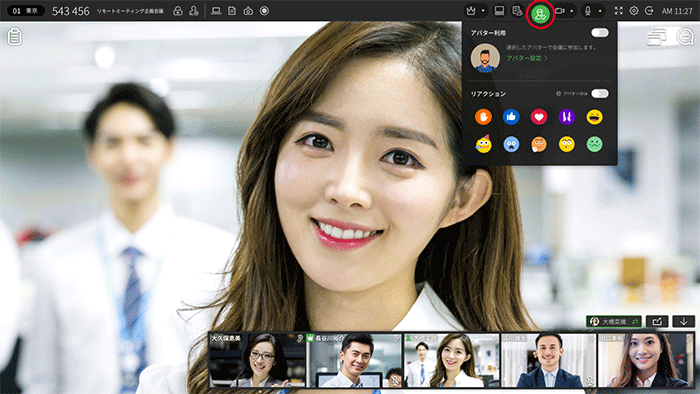Send thumbs up reaction

tap(511, 117)
